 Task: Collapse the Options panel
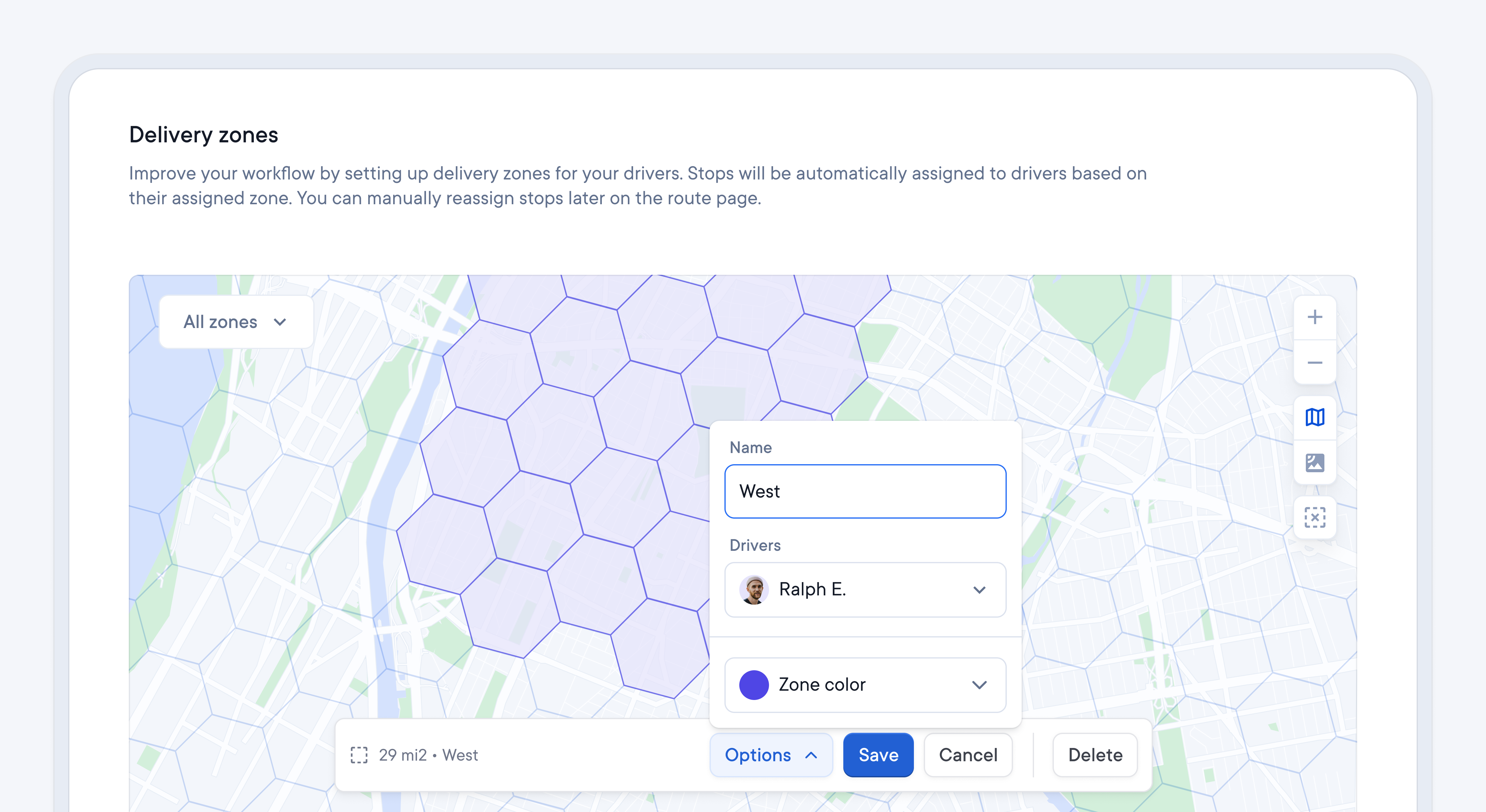pyautogui.click(x=771, y=755)
